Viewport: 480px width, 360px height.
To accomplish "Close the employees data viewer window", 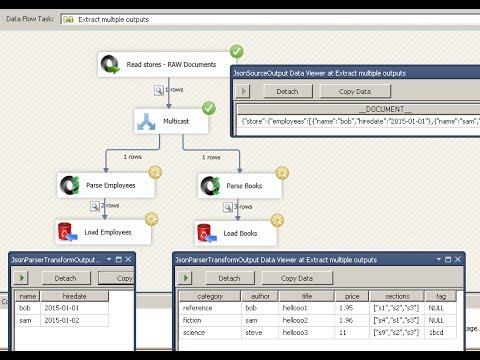I will click(128, 259).
